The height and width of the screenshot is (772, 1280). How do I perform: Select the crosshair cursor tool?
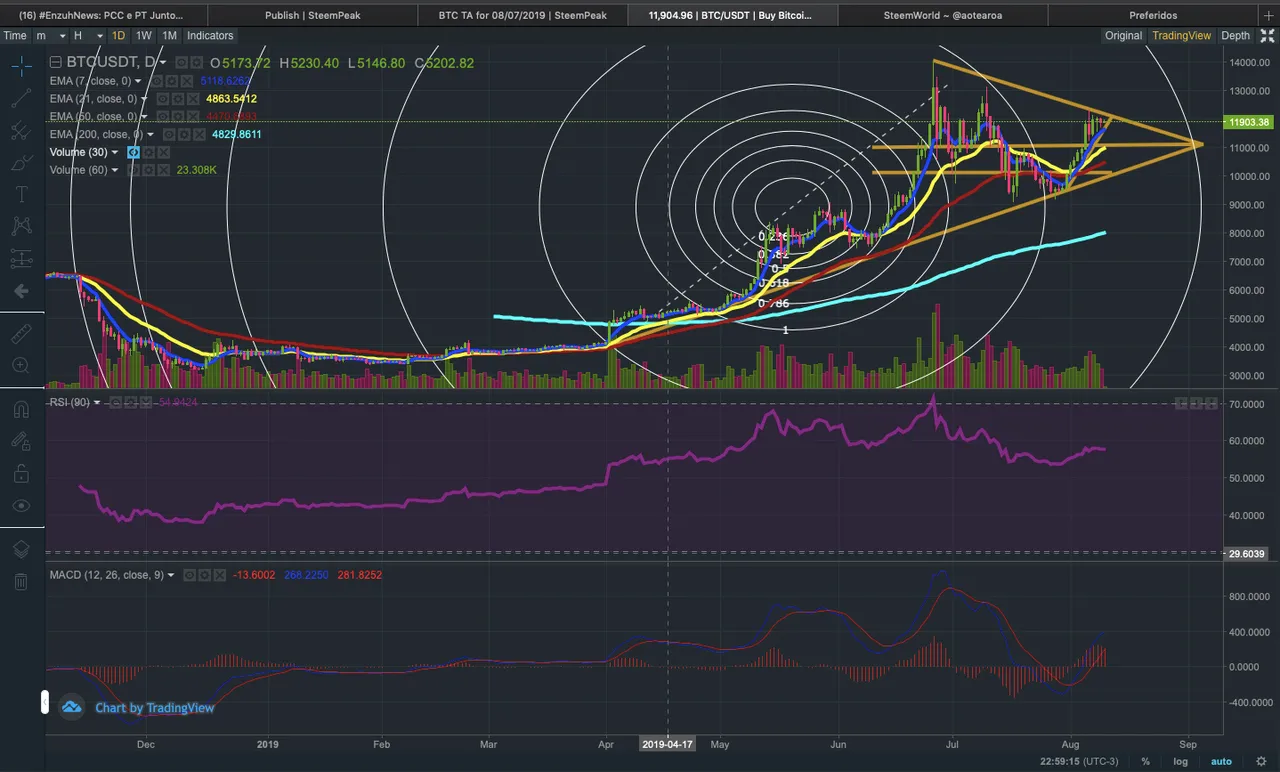point(21,66)
